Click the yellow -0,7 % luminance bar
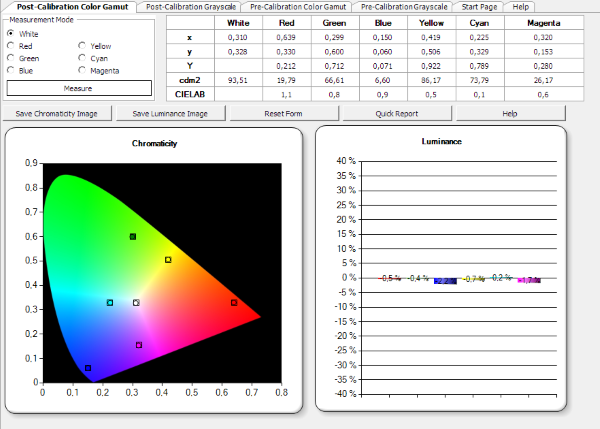The height and width of the screenshot is (429, 600). 473,279
